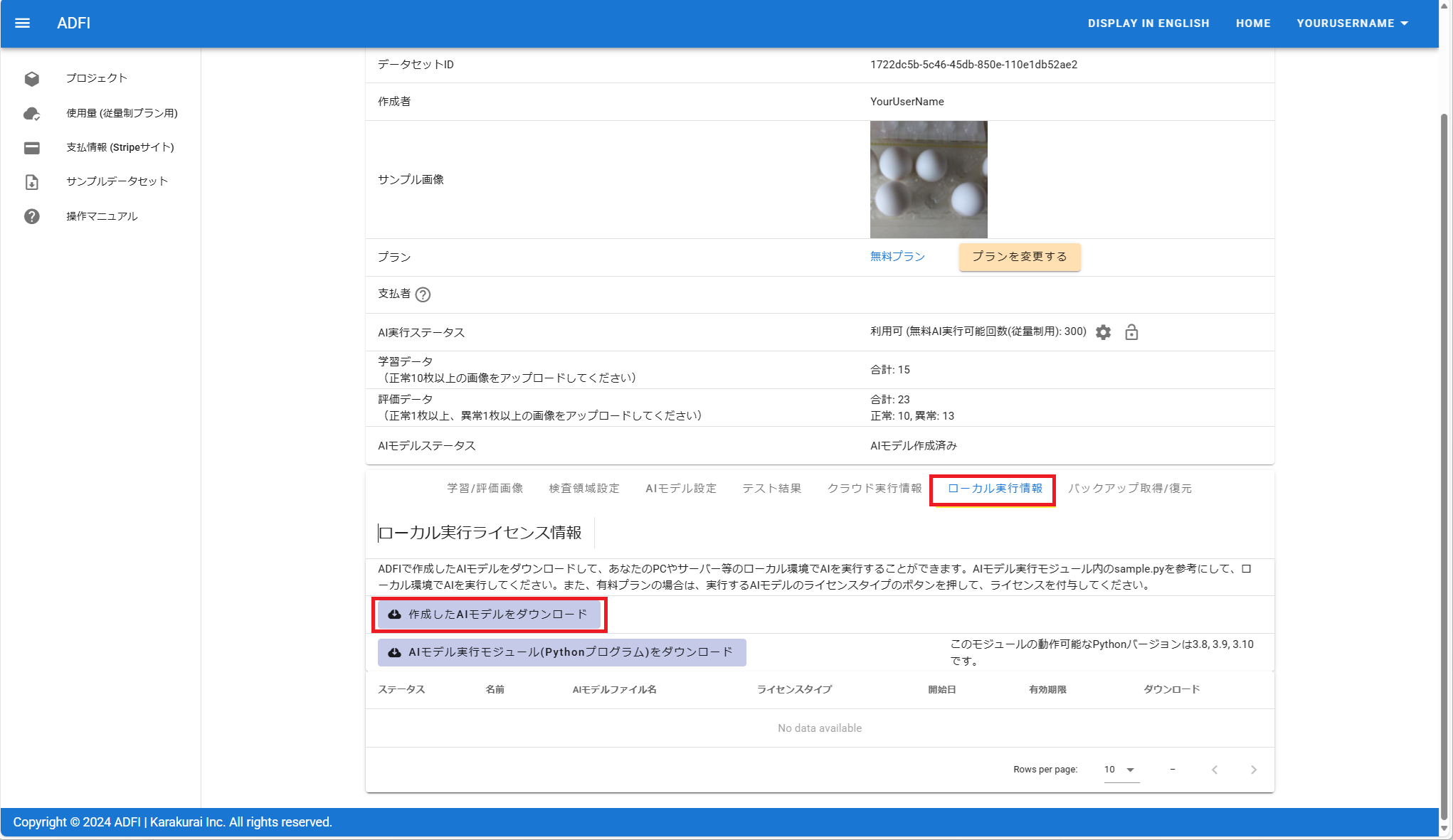Viewport: 1453px width, 840px height.
Task: Click the sample dataset download icon
Action: coord(31,182)
